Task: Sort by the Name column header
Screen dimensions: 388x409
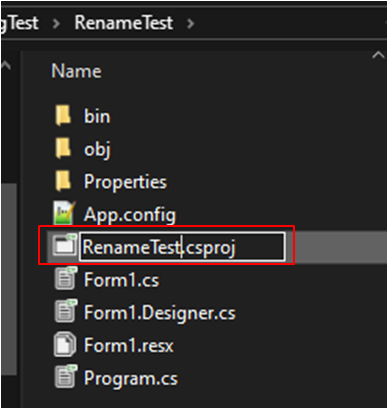Action: [x=76, y=71]
